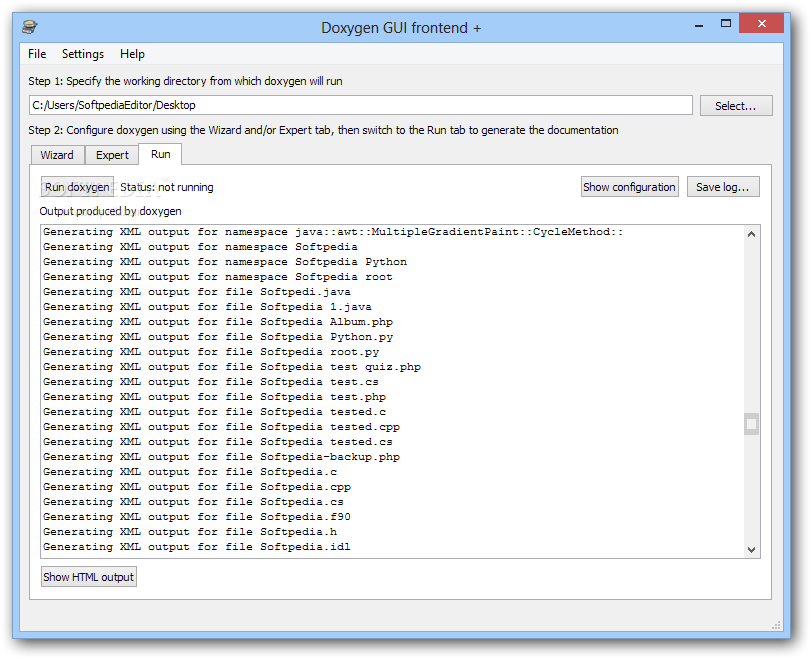The height and width of the screenshot is (659, 811).
Task: Click log line 'file Softpedia 1.java'
Action: (207, 307)
